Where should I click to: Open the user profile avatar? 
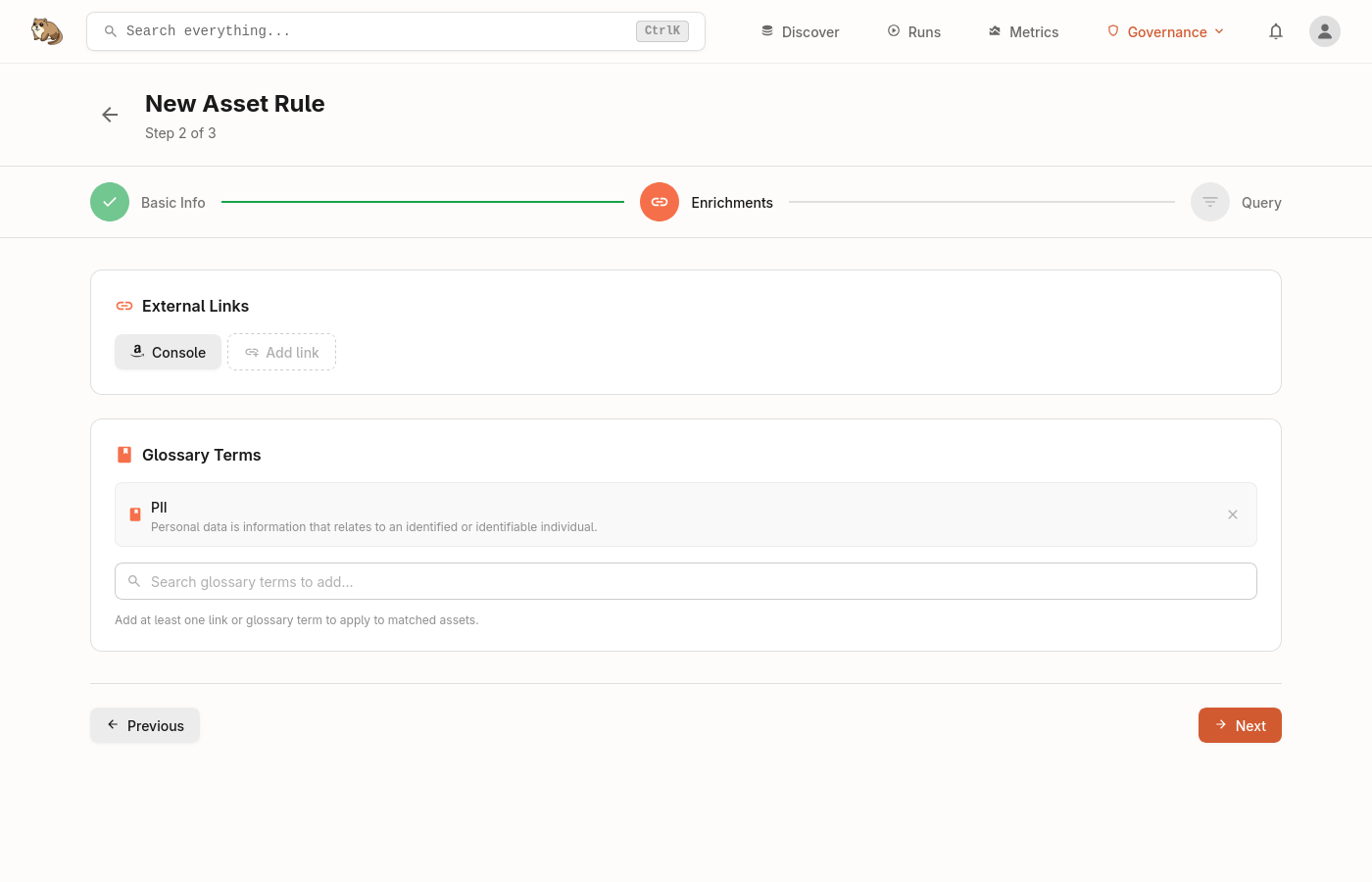[1325, 31]
